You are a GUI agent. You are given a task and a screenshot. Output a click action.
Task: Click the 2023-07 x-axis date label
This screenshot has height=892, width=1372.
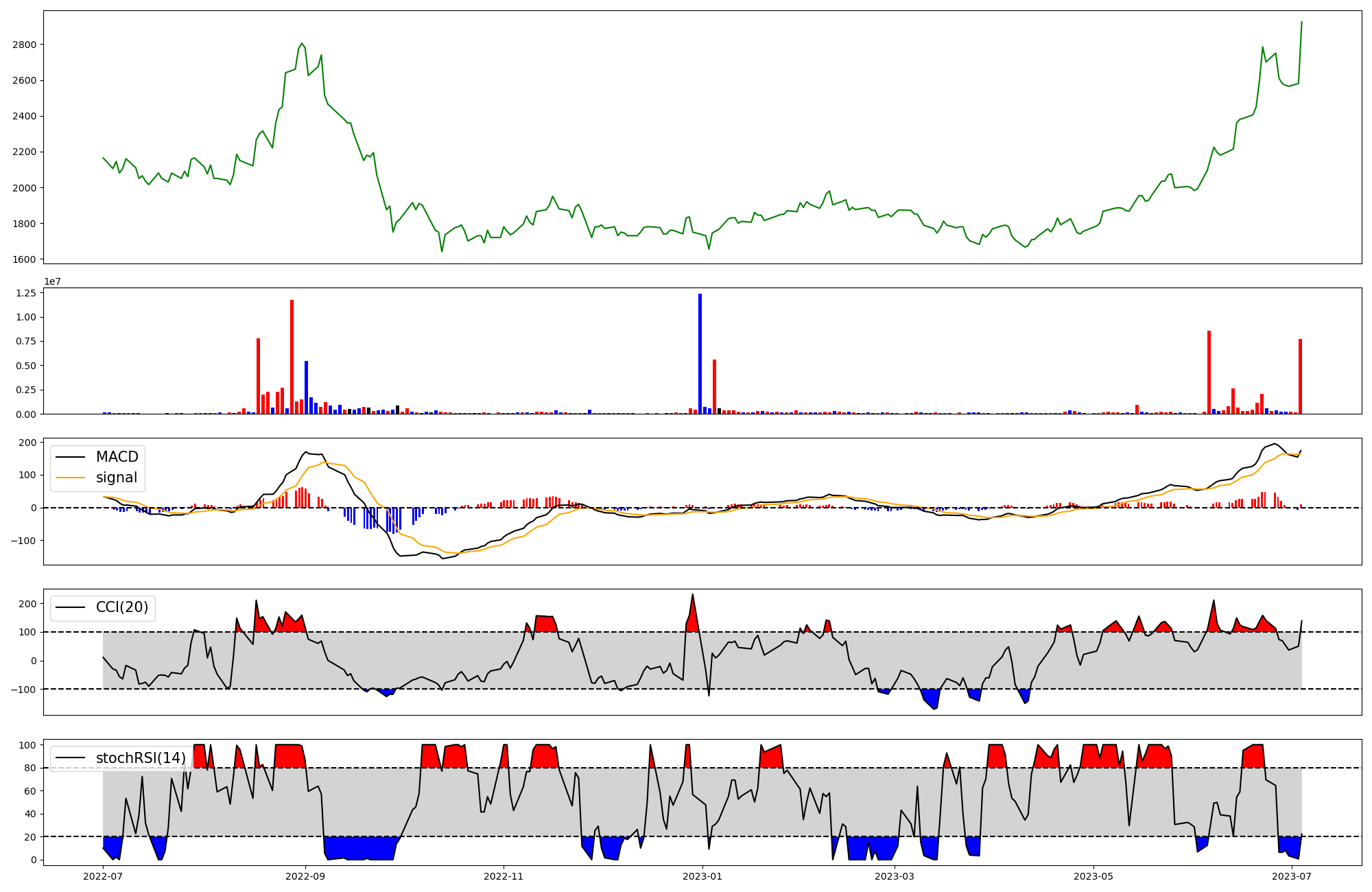tap(1292, 876)
